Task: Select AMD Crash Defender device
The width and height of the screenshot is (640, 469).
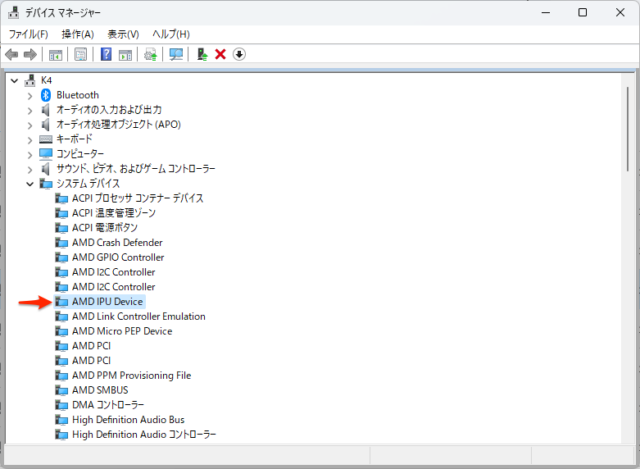Action: click(117, 242)
